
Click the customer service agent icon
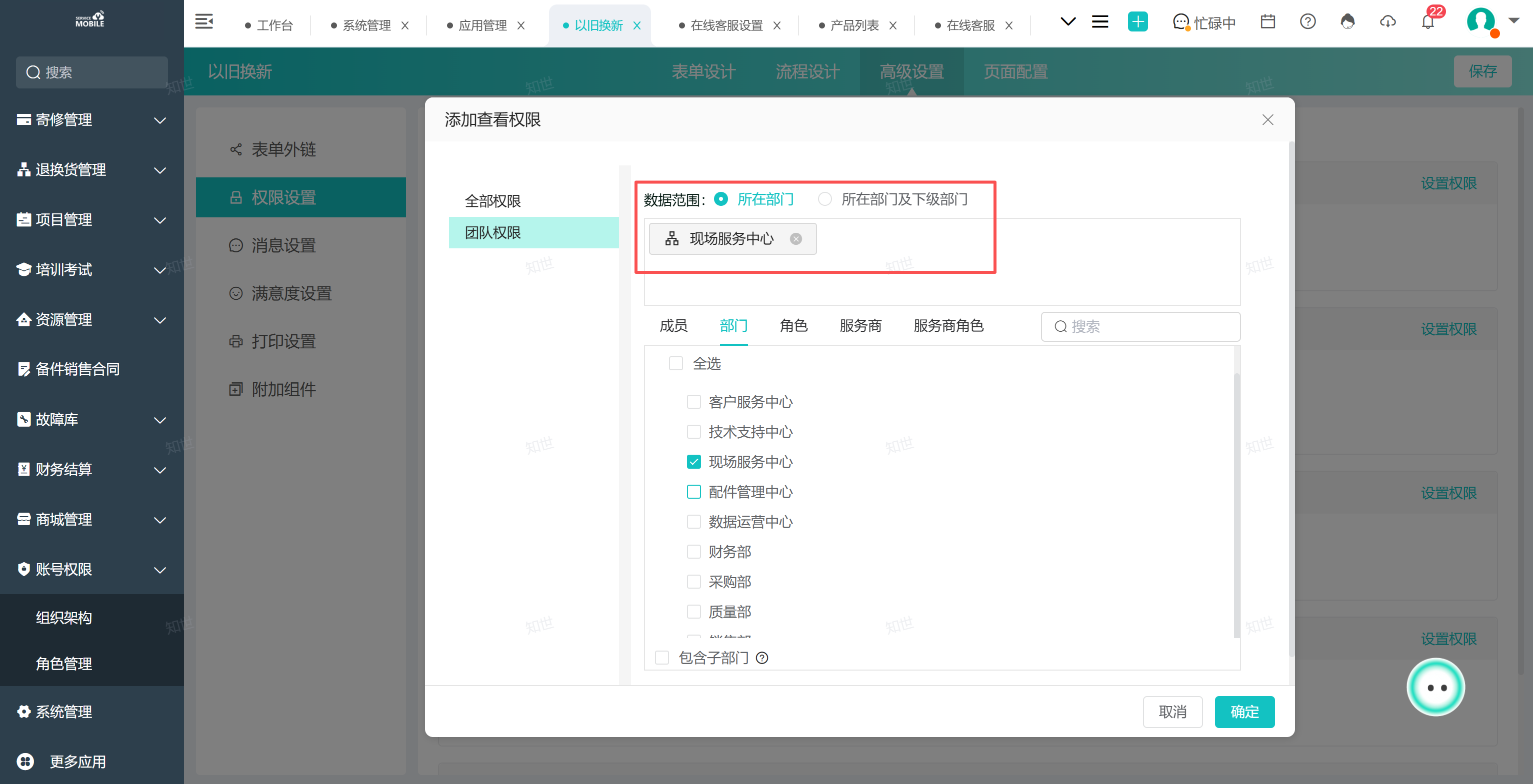pyautogui.click(x=1347, y=22)
